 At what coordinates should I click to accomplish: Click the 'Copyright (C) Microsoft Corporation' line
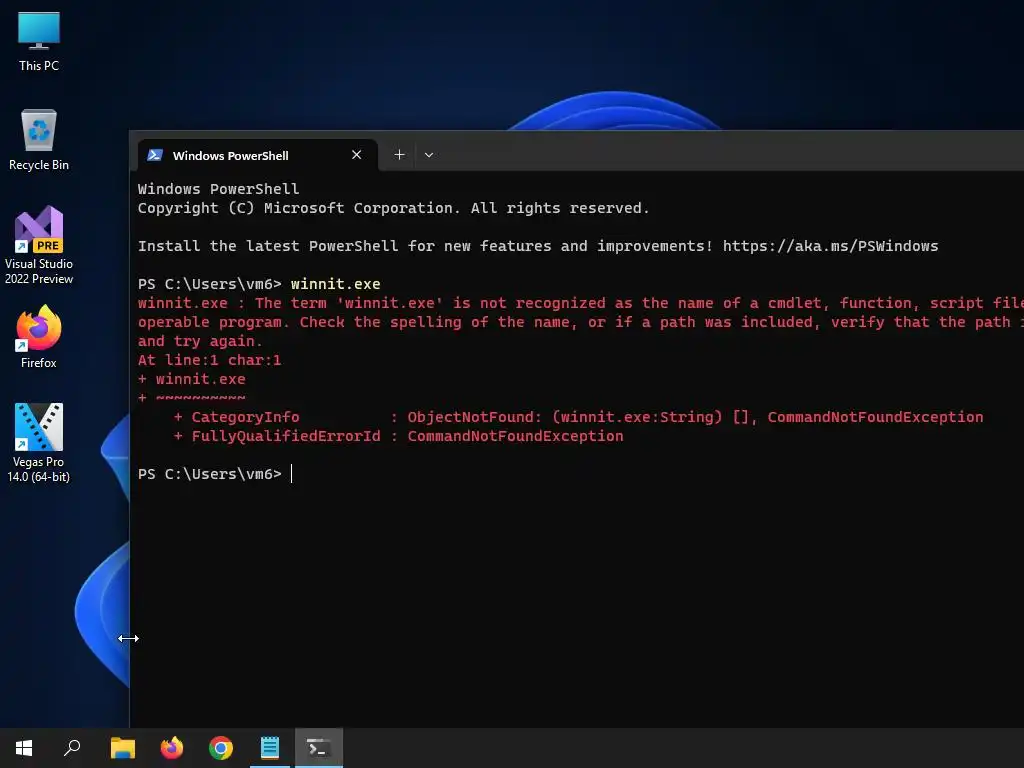(x=394, y=208)
